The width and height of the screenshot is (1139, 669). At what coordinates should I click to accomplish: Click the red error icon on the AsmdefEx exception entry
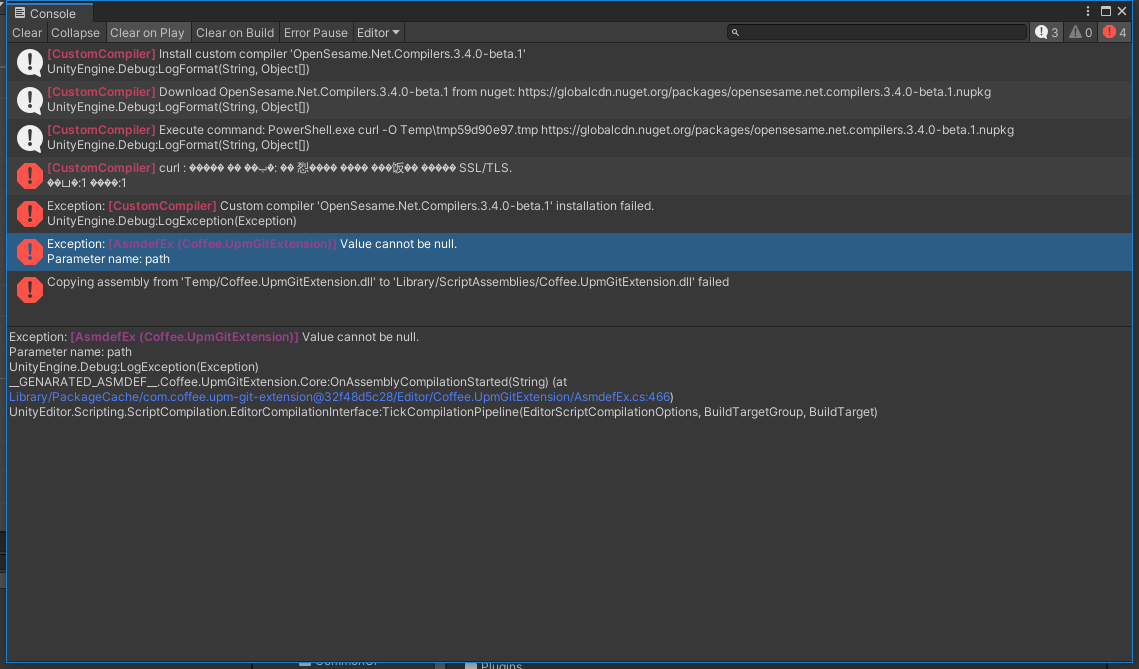pyautogui.click(x=29, y=251)
